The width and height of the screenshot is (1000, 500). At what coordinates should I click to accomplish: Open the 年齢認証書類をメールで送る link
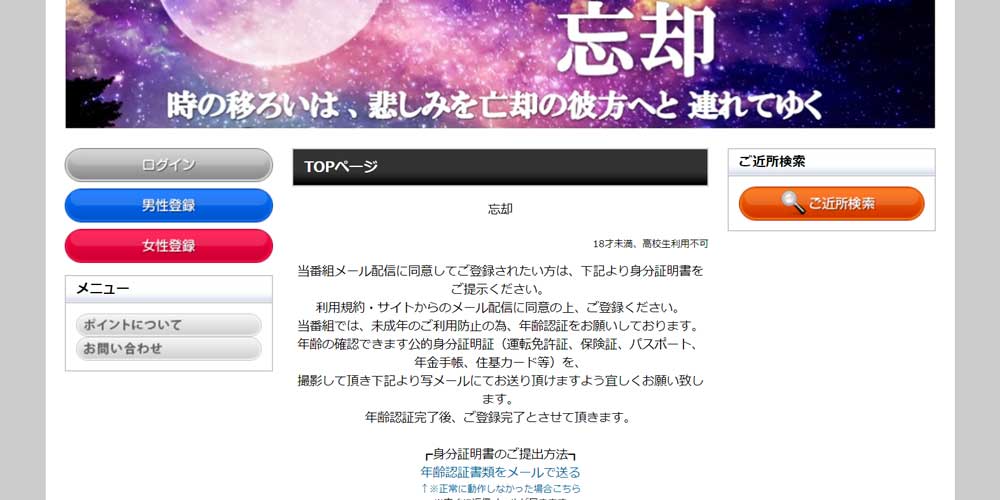[500, 473]
